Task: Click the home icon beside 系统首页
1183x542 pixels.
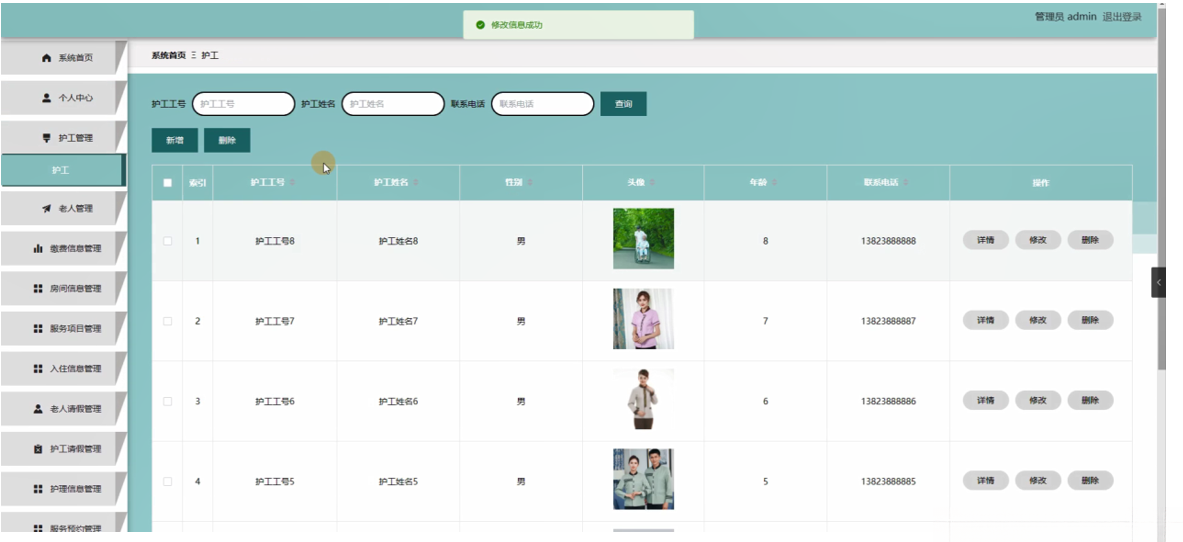Action: (47, 58)
